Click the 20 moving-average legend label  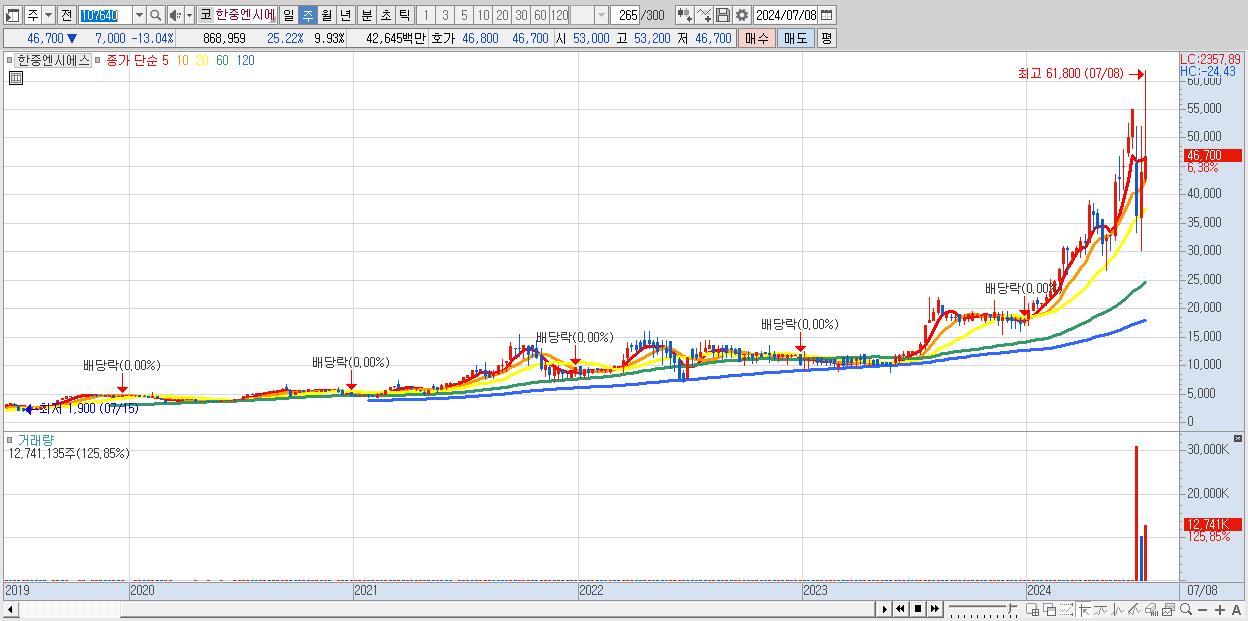203,60
